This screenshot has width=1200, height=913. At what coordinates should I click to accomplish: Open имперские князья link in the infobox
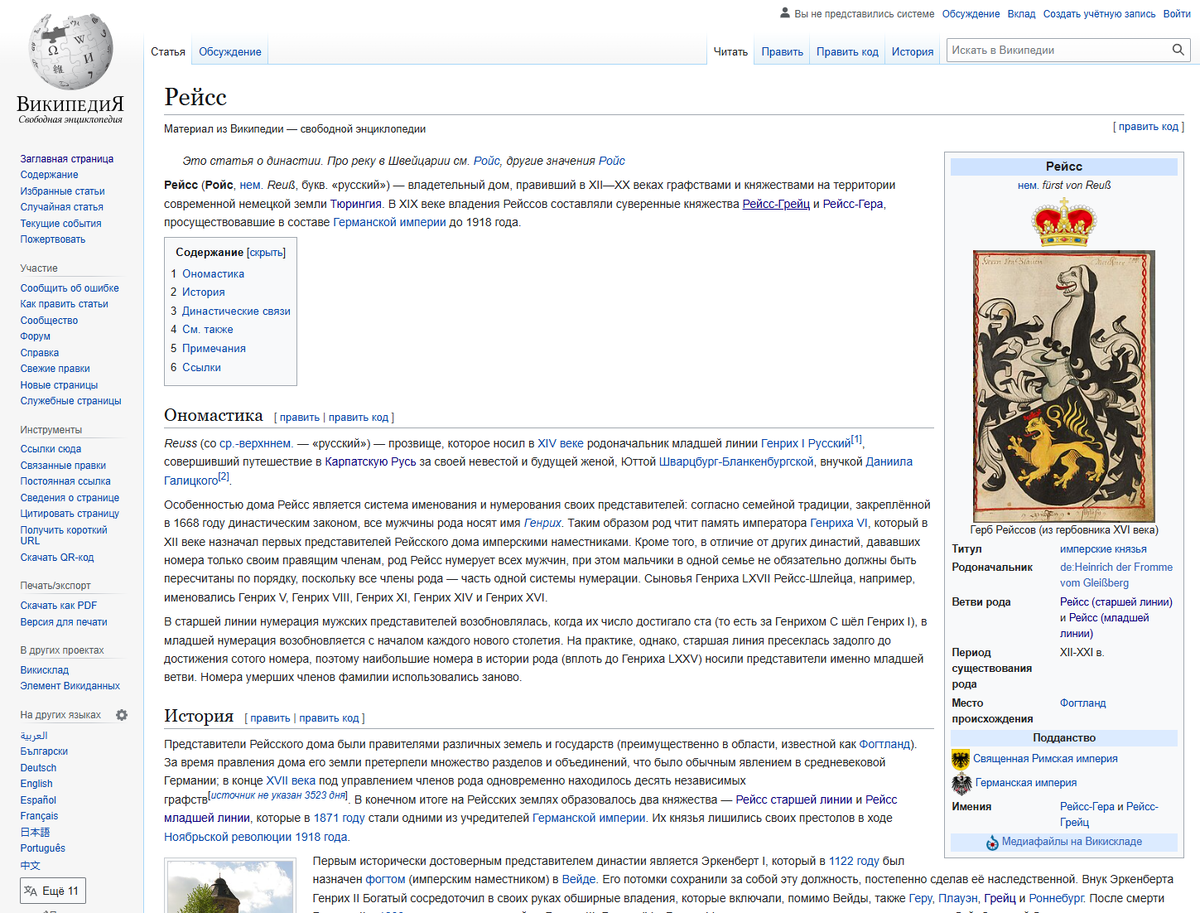(x=1103, y=549)
